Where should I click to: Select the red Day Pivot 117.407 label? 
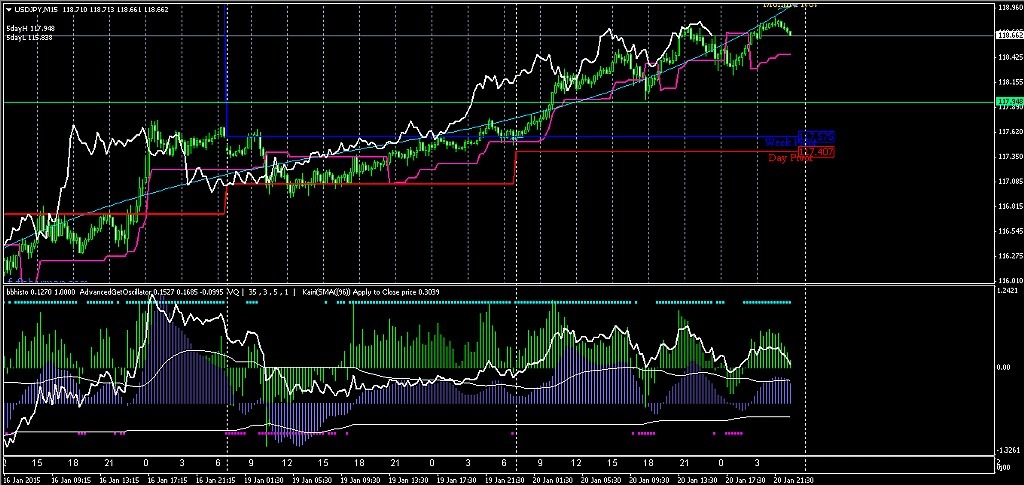(x=802, y=154)
